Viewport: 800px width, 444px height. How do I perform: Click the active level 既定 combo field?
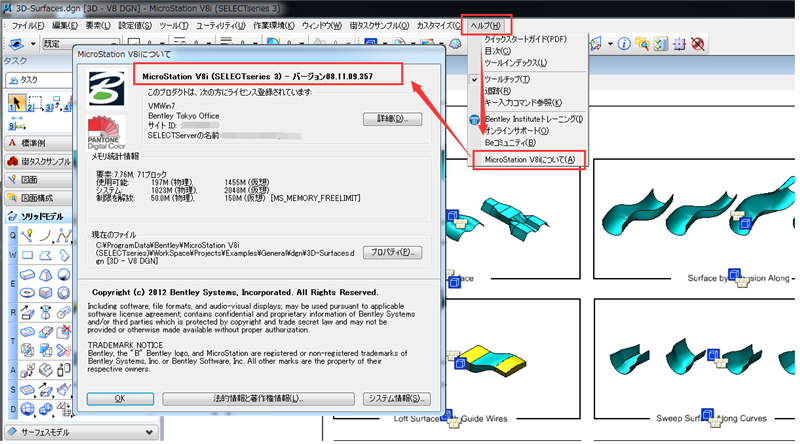(x=80, y=44)
